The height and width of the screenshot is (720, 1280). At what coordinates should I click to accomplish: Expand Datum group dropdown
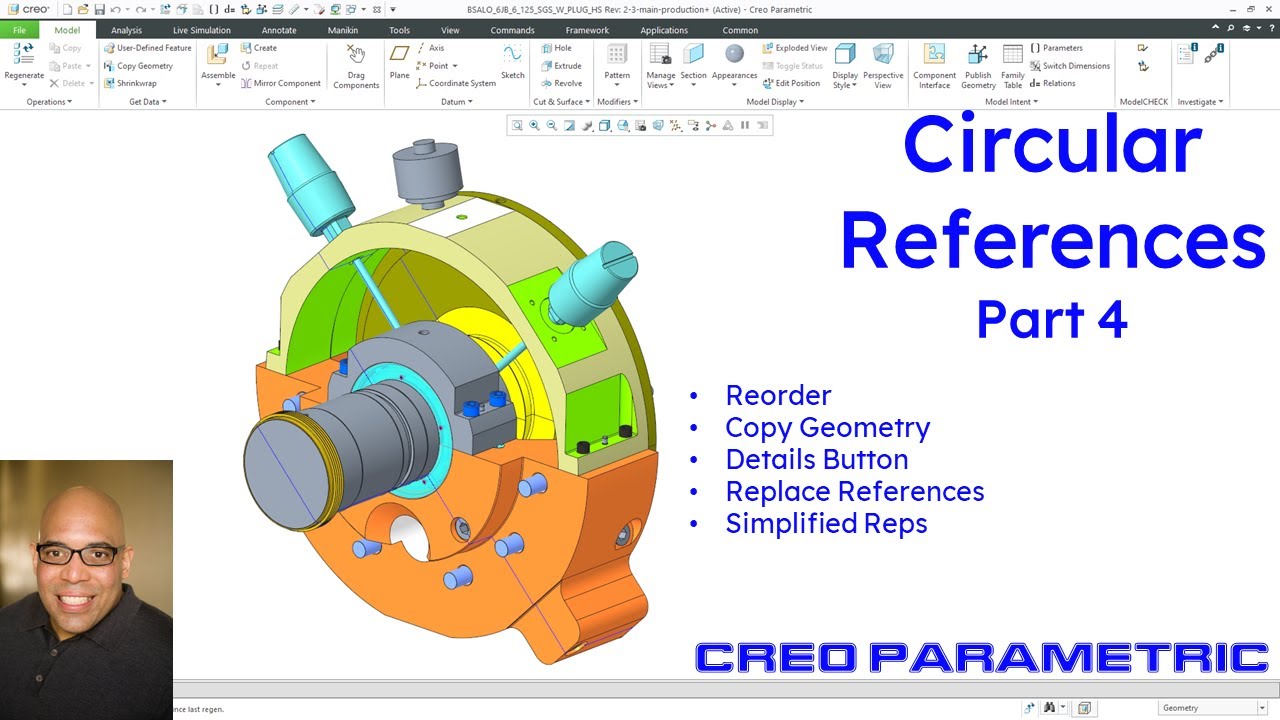coord(457,102)
